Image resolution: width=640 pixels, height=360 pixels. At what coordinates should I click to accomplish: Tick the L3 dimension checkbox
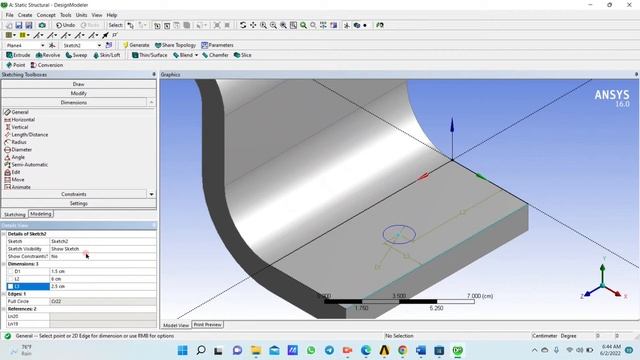tap(11, 287)
